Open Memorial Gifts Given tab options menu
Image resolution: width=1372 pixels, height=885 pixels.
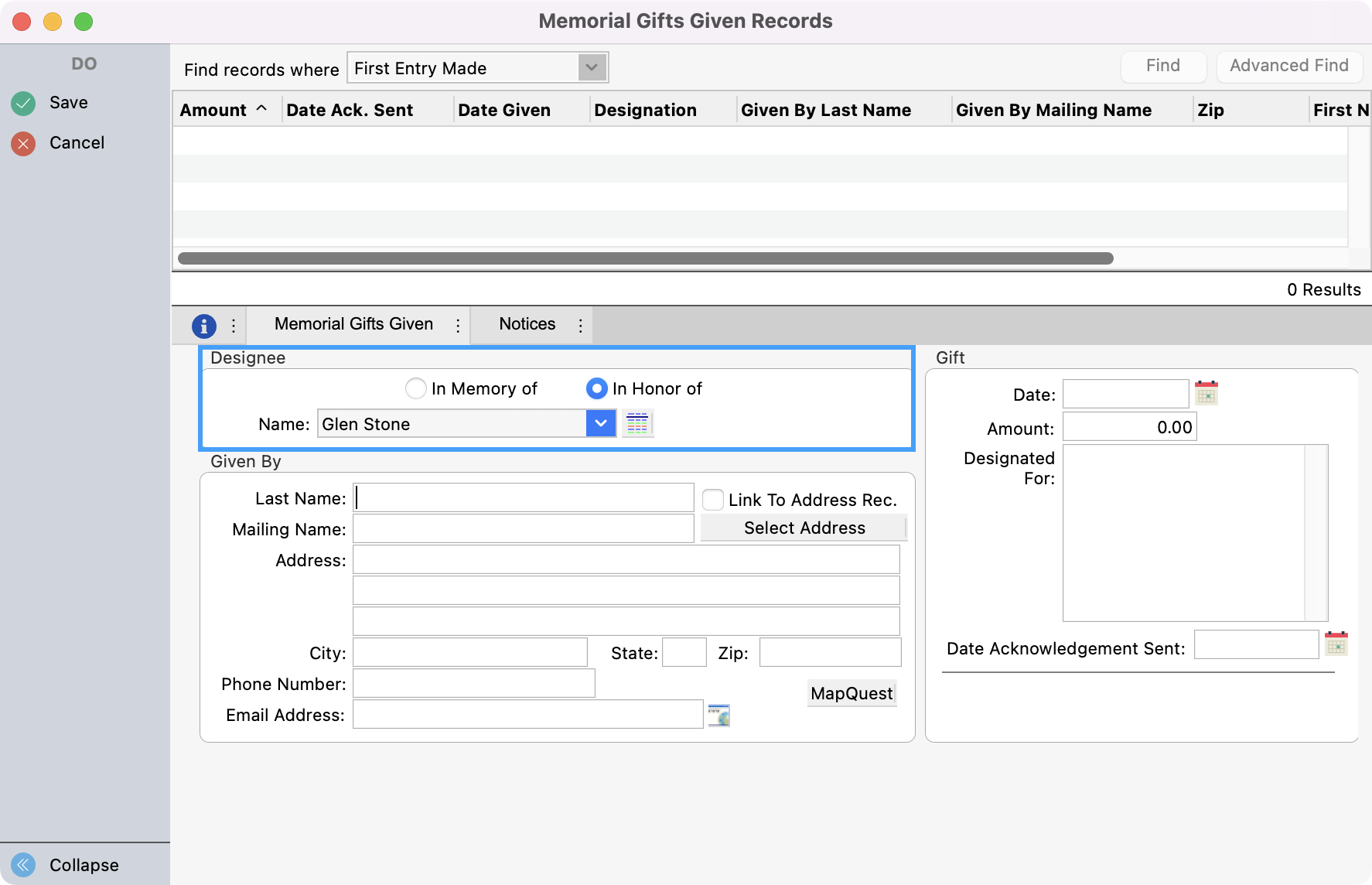[x=458, y=326]
